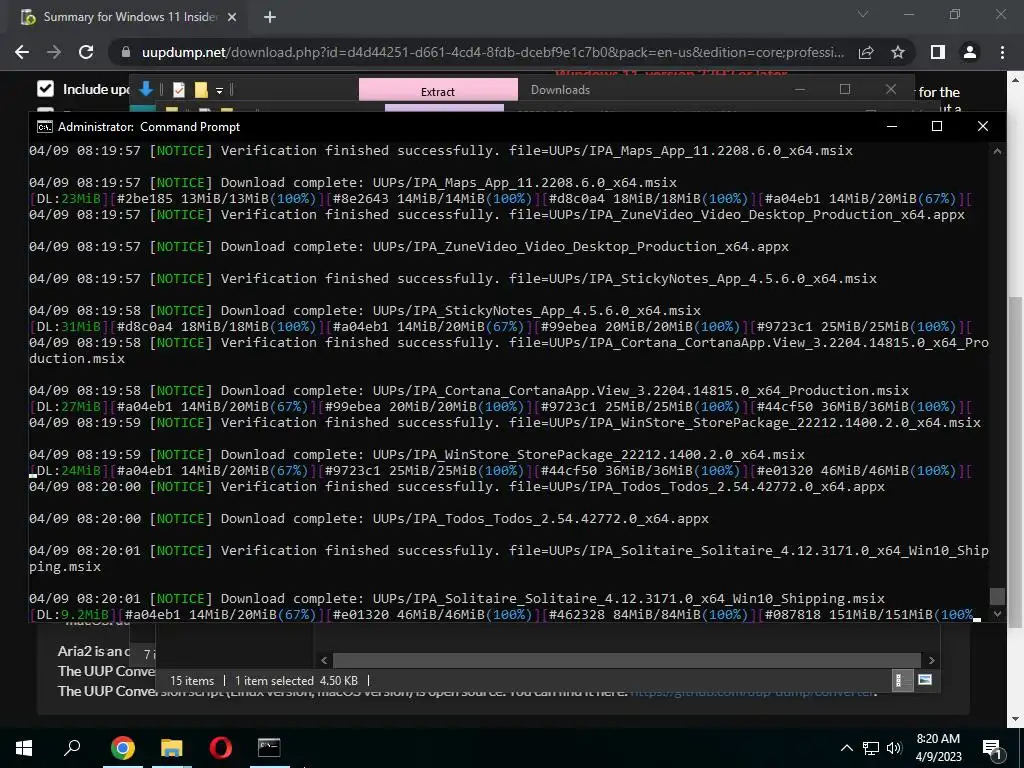The width and height of the screenshot is (1024, 768).
Task: Open a new Chrome tab
Action: 270,17
